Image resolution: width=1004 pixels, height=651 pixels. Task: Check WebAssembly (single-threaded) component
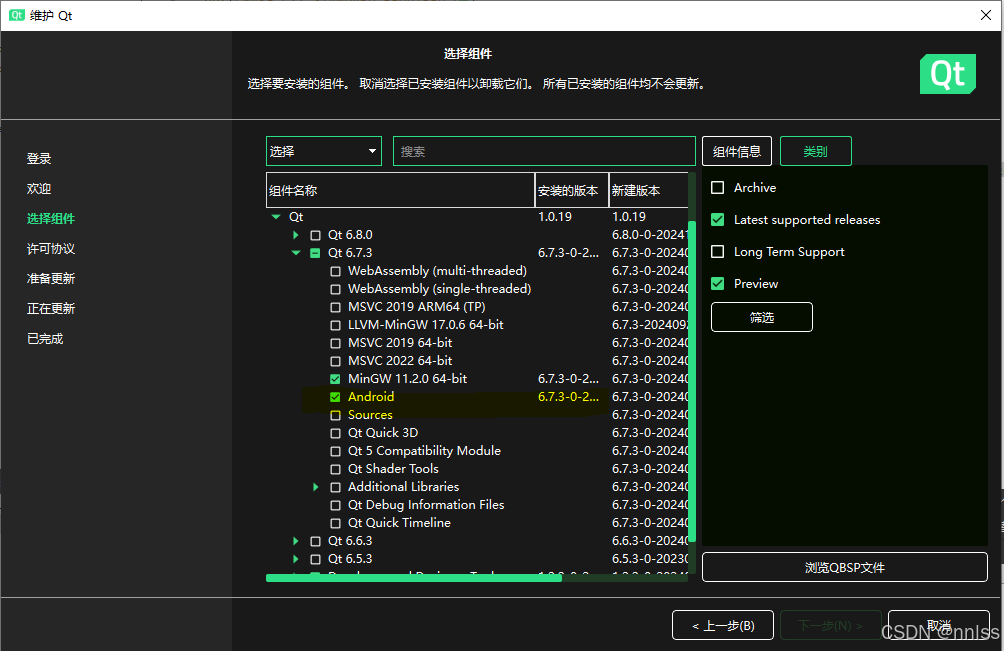[x=335, y=289]
